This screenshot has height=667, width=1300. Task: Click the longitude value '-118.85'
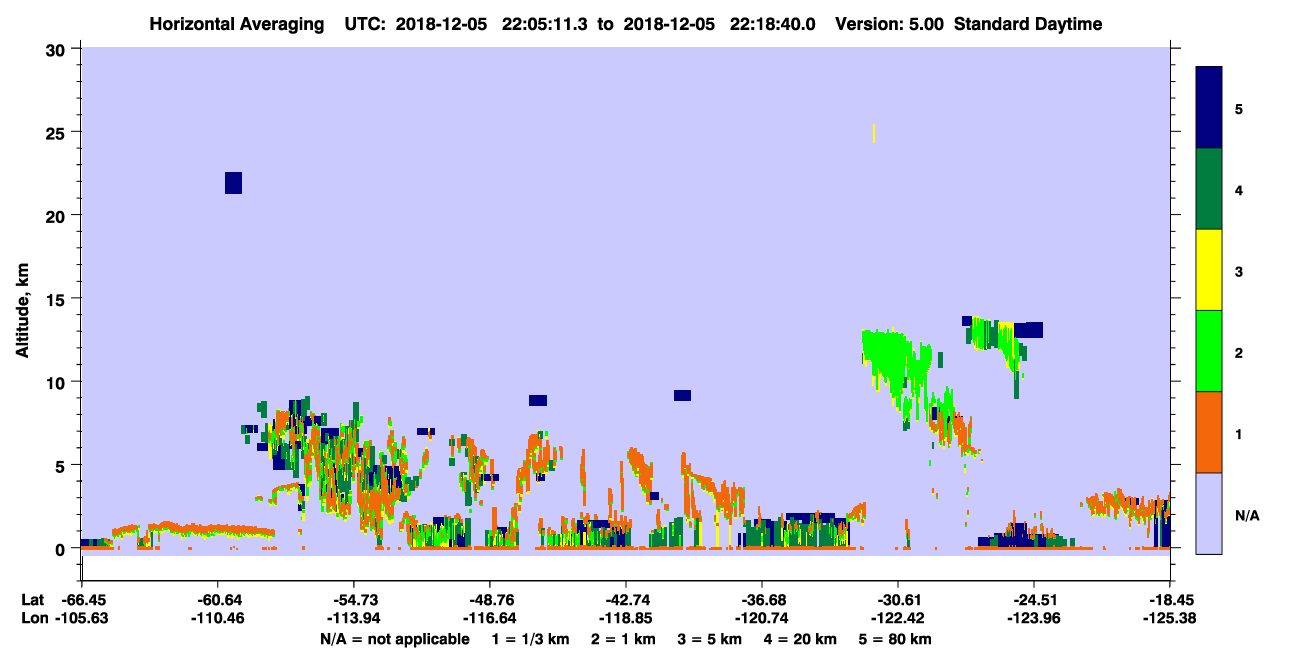[626, 618]
